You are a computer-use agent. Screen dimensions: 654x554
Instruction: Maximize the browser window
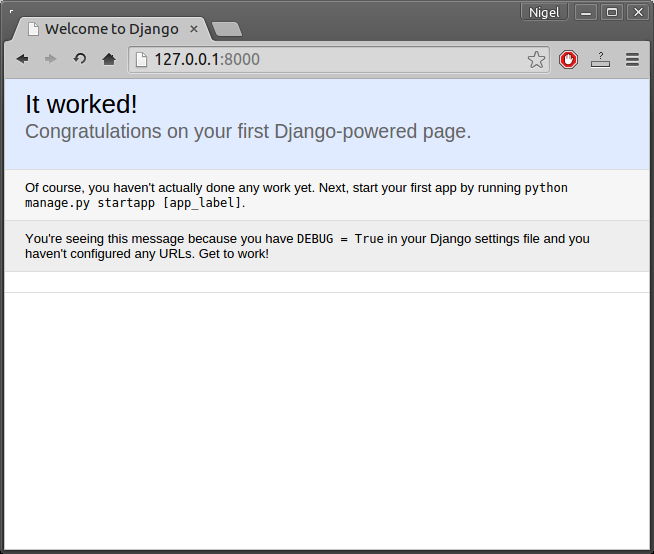pos(611,13)
